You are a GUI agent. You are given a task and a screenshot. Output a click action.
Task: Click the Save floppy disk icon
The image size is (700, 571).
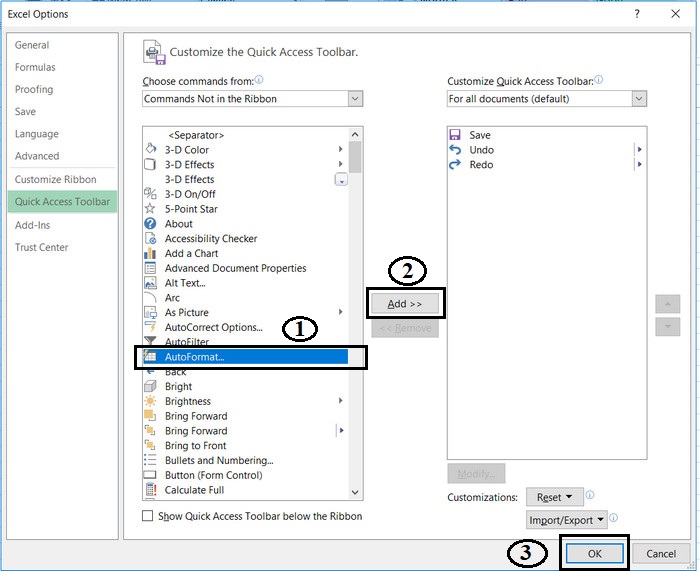(x=455, y=135)
